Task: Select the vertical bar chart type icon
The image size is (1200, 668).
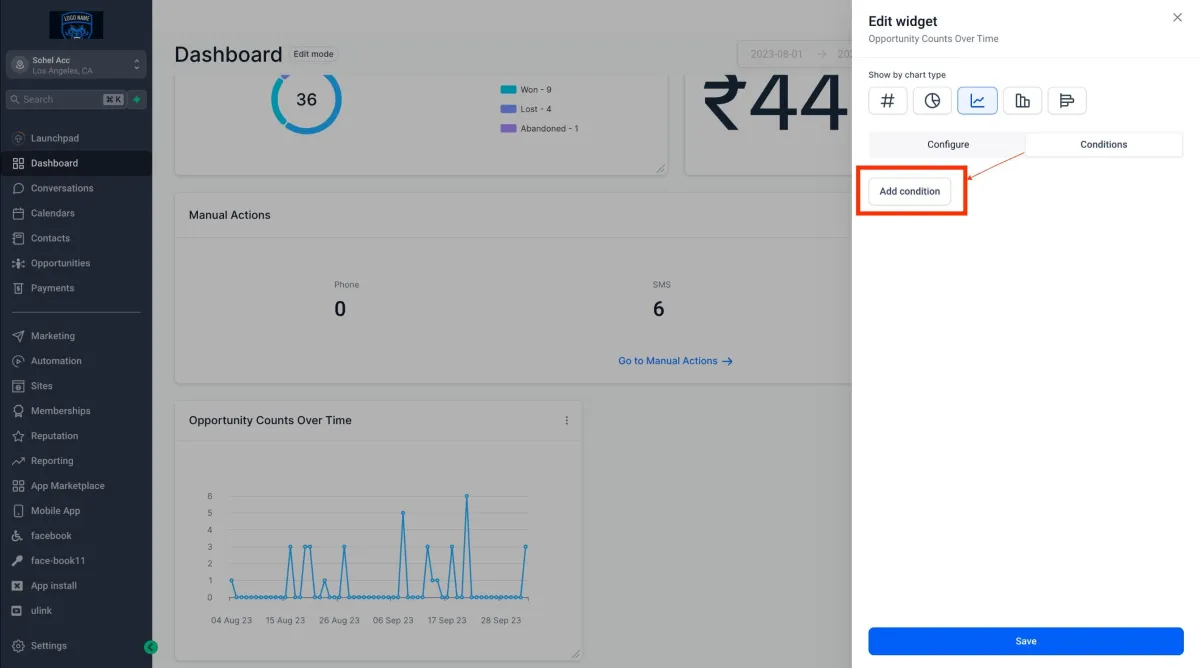Action: [1022, 101]
